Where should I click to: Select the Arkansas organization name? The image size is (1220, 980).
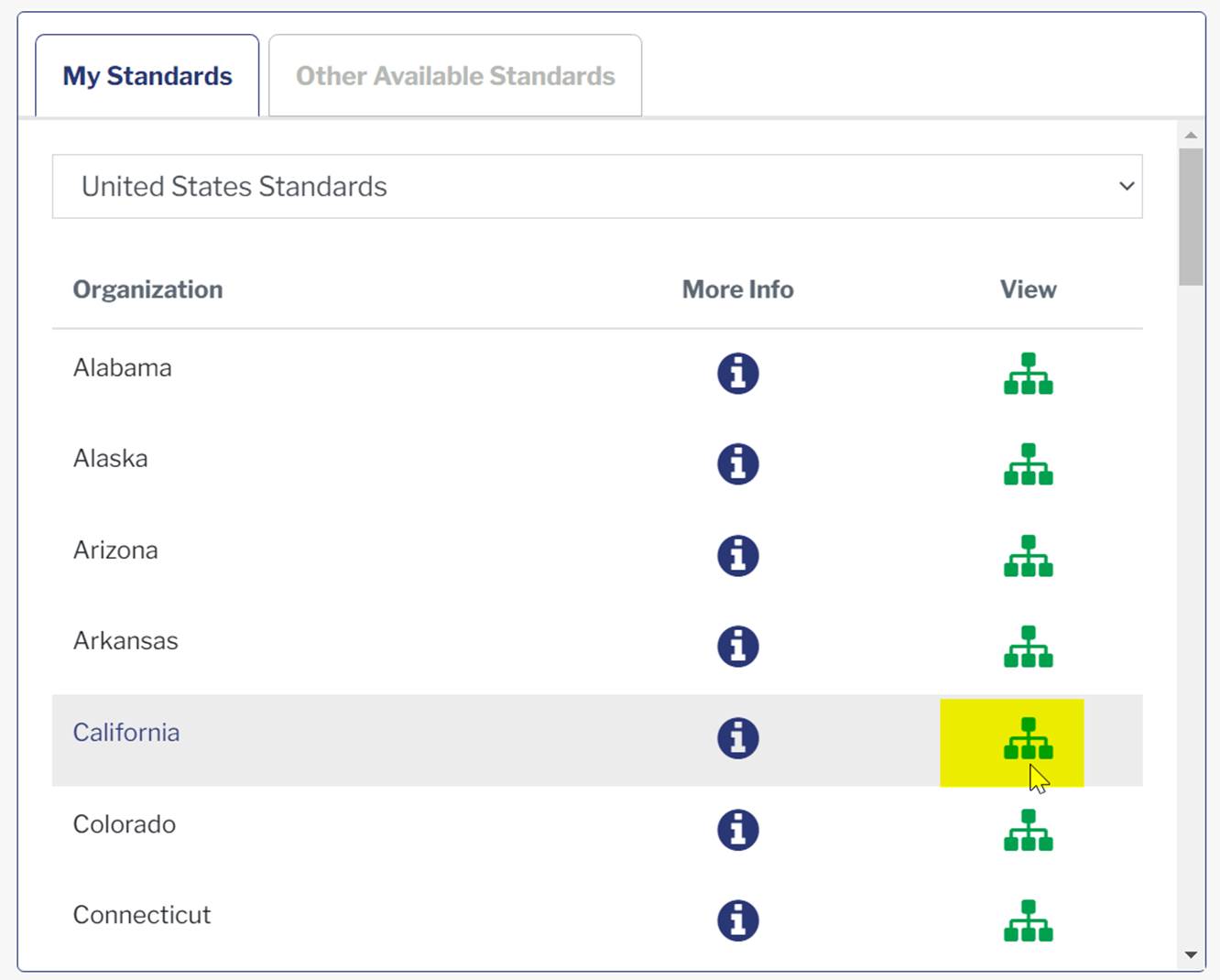pyautogui.click(x=125, y=641)
